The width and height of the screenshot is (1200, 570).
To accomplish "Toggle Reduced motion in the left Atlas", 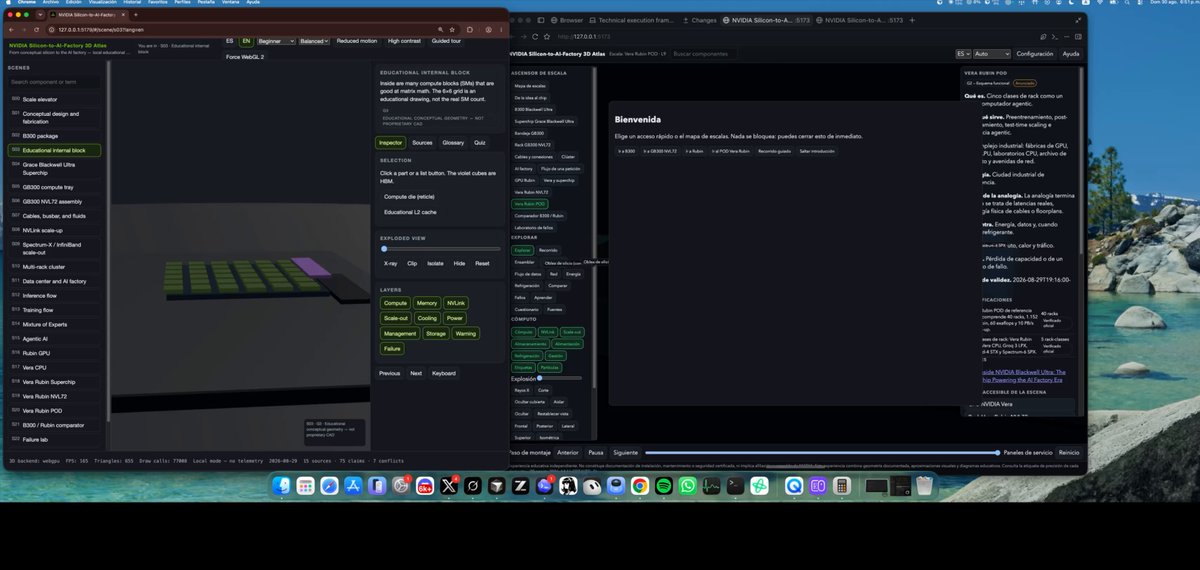I will tap(356, 41).
